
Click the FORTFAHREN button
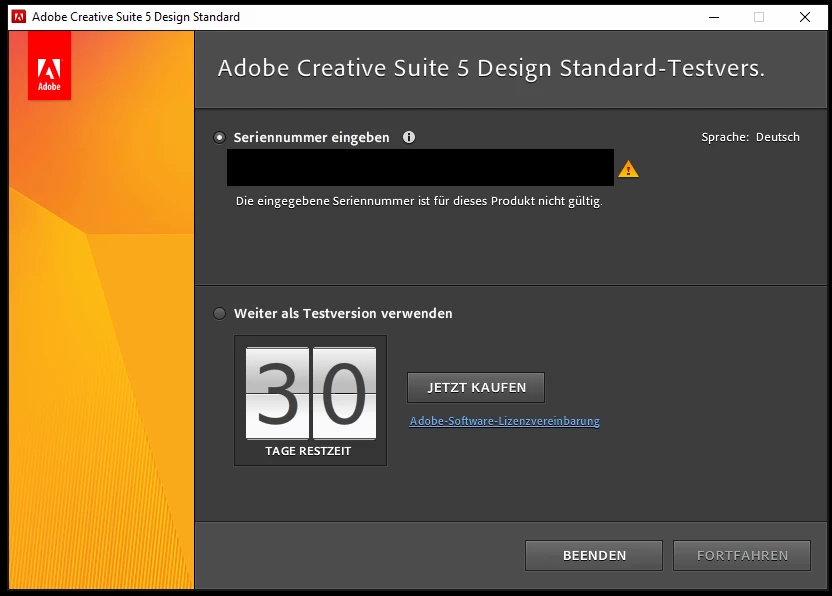click(742, 555)
